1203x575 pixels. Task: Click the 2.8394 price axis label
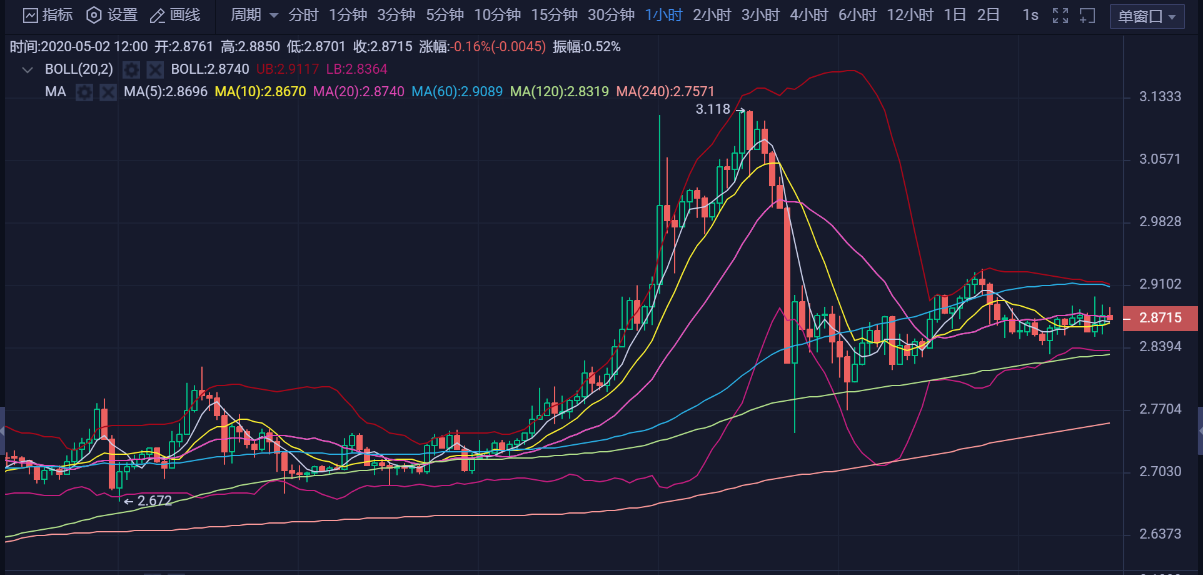(1161, 346)
